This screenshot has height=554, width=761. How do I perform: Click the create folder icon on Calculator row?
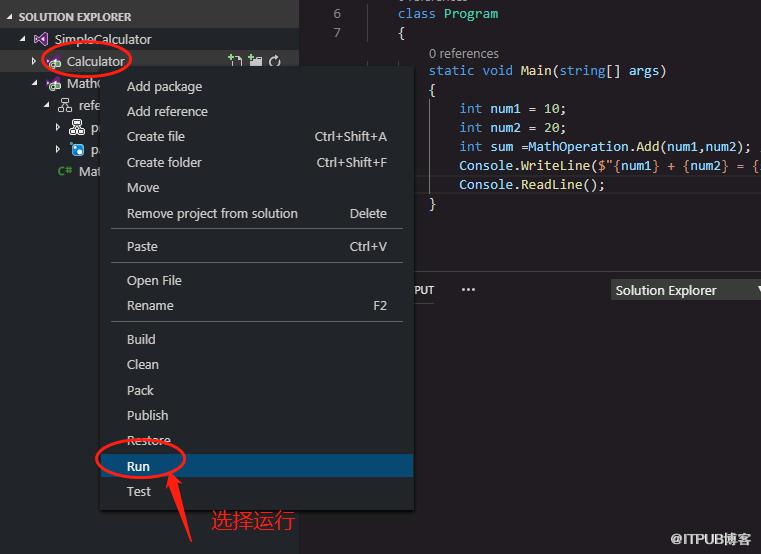[x=255, y=61]
